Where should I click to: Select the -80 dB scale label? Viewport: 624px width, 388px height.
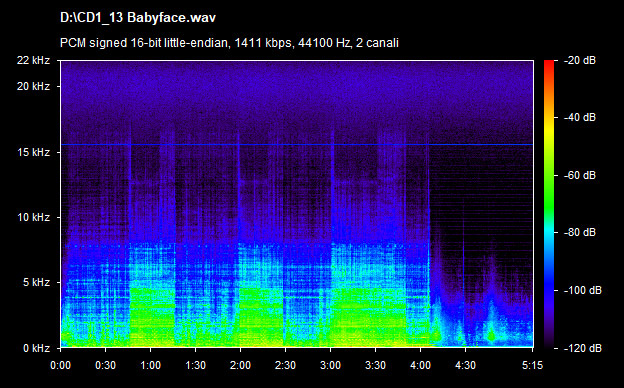point(580,232)
